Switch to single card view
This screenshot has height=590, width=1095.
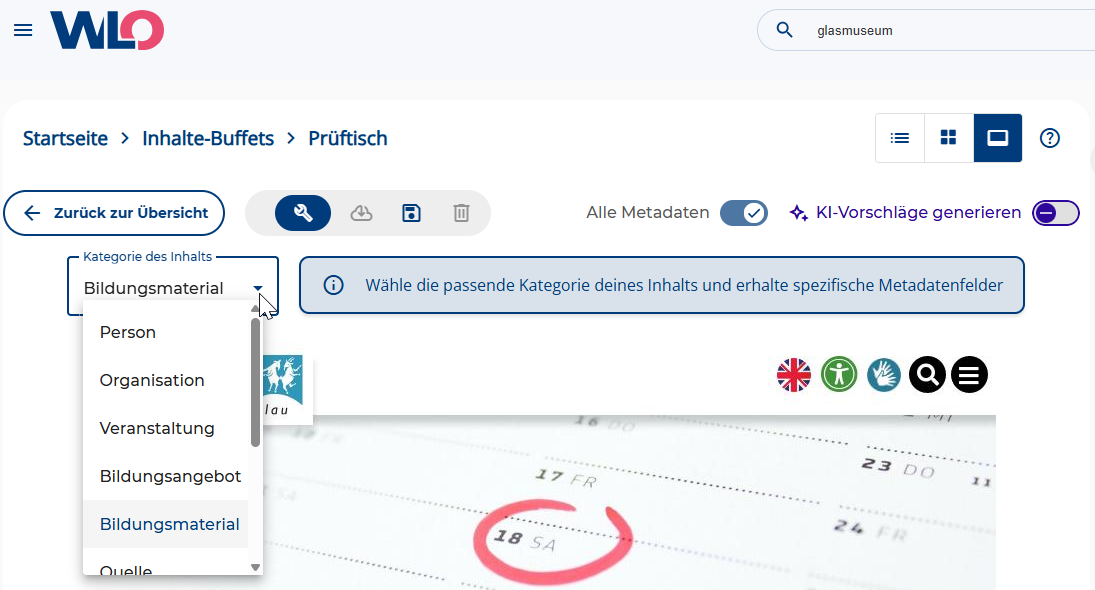pos(997,138)
